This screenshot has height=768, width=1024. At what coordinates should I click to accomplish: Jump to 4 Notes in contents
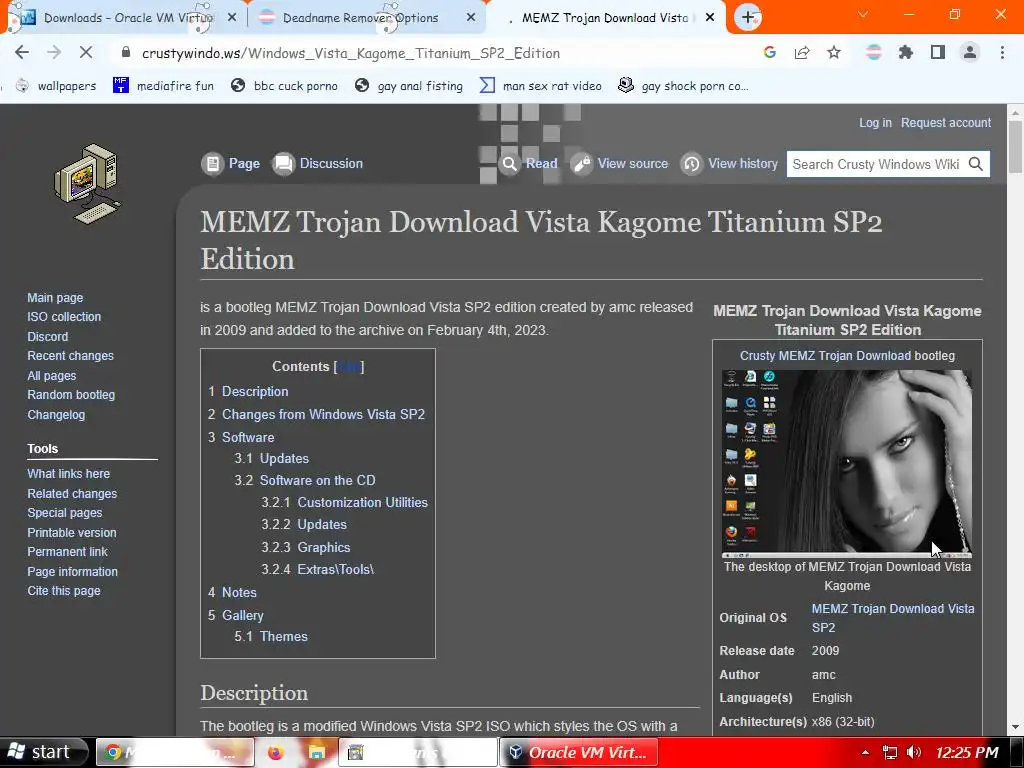(232, 592)
